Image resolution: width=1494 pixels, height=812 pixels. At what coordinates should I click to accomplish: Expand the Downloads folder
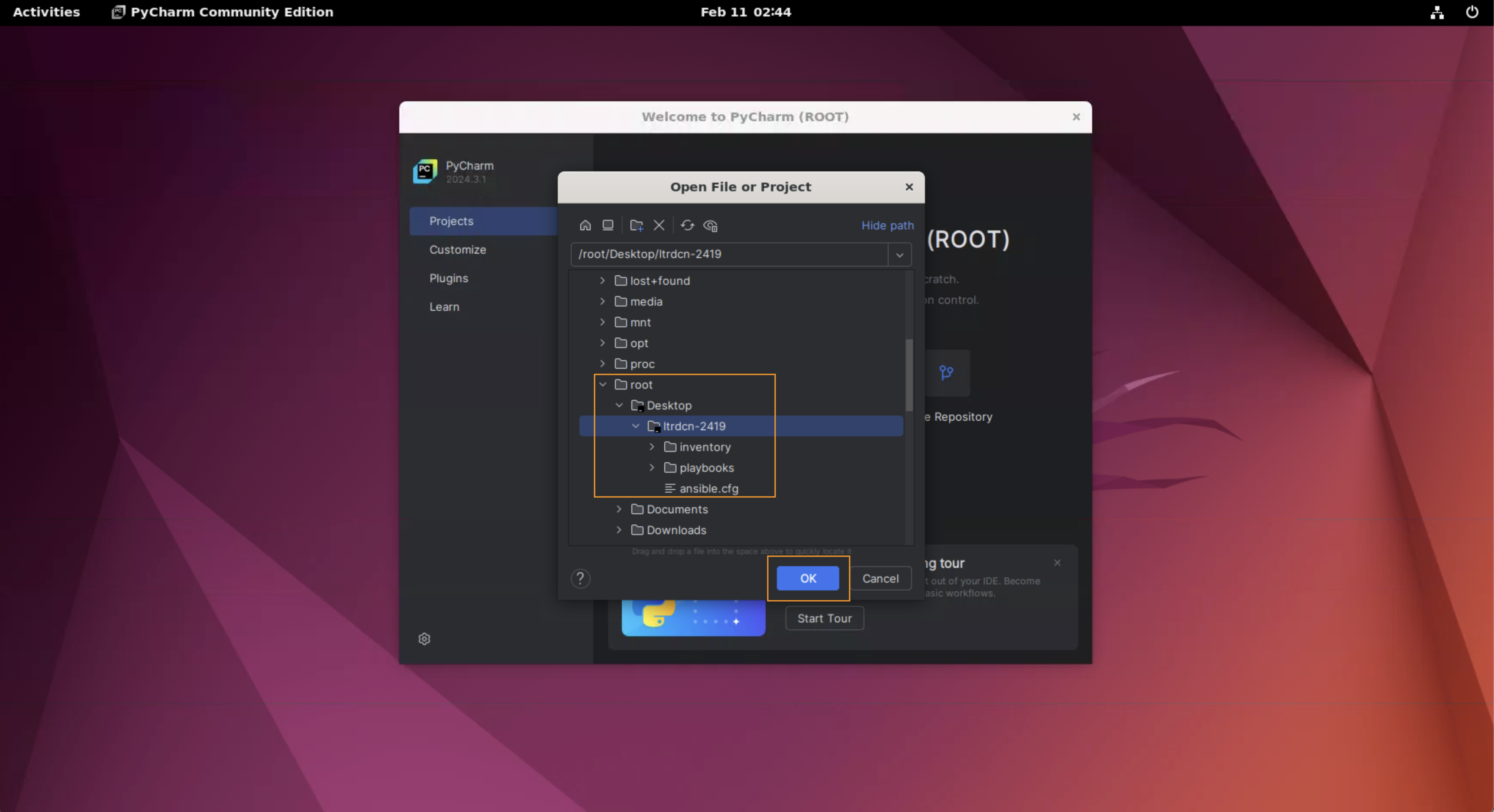click(619, 530)
